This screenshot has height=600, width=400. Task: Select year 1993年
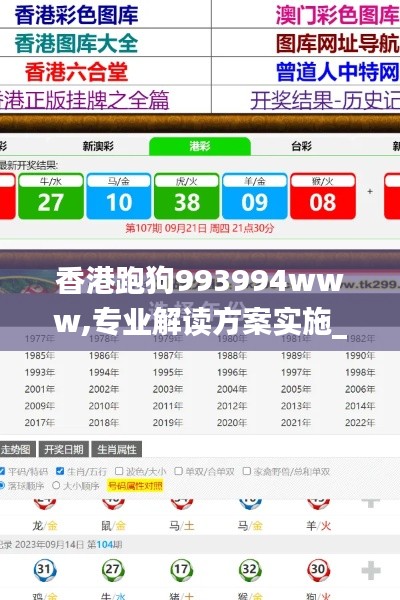40,372
